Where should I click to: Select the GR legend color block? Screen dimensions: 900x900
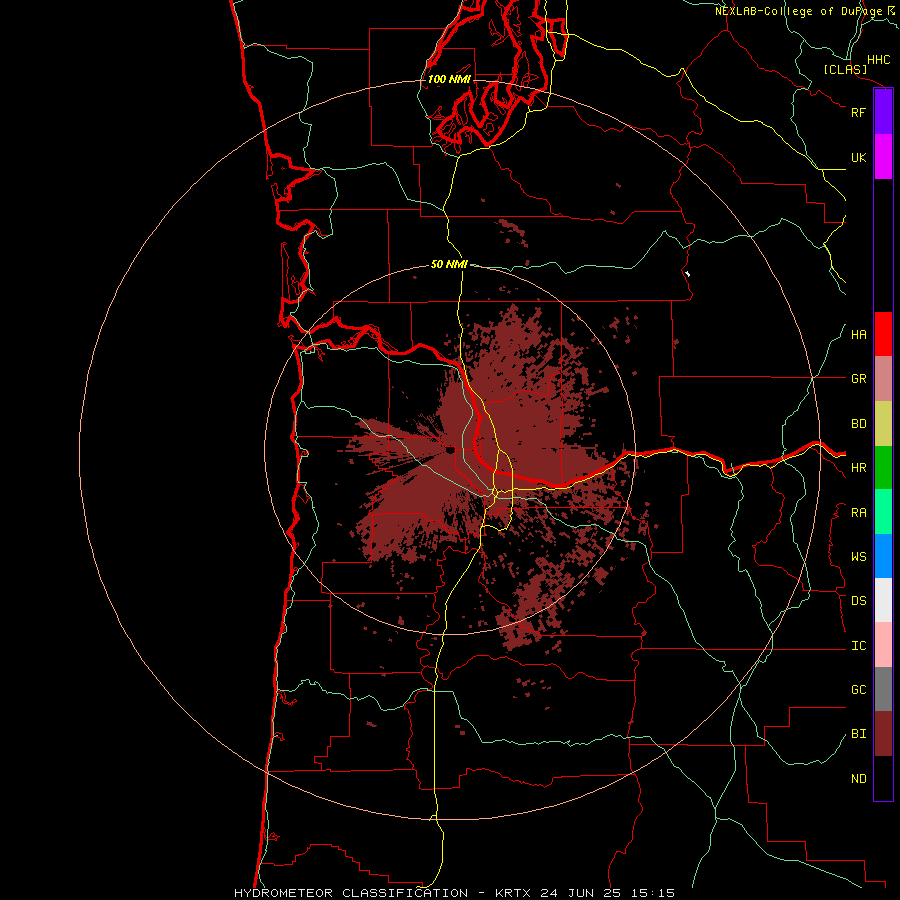883,379
